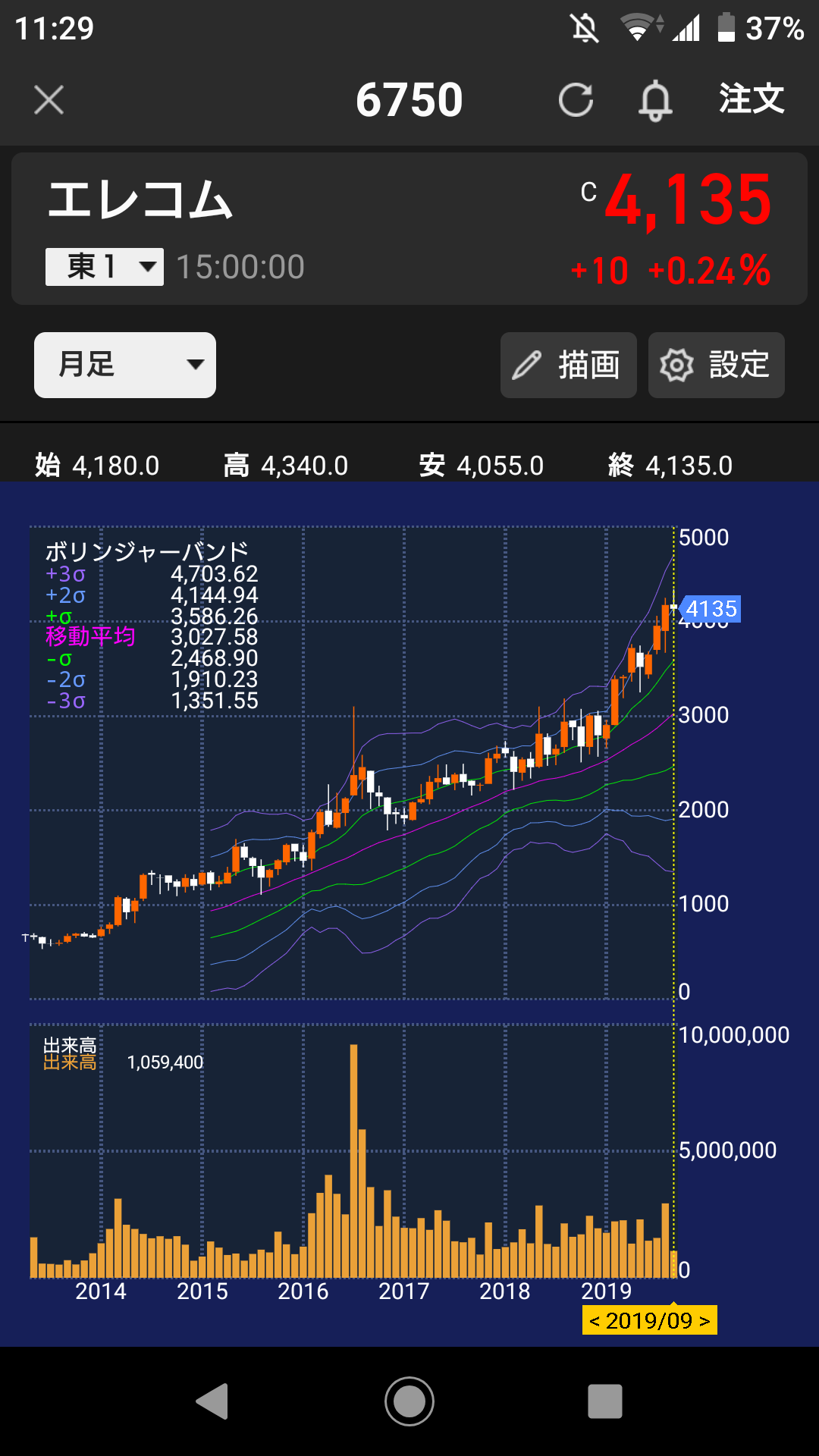The height and width of the screenshot is (1456, 819).
Task: Tap -σ value 2,468.90
Action: [215, 658]
